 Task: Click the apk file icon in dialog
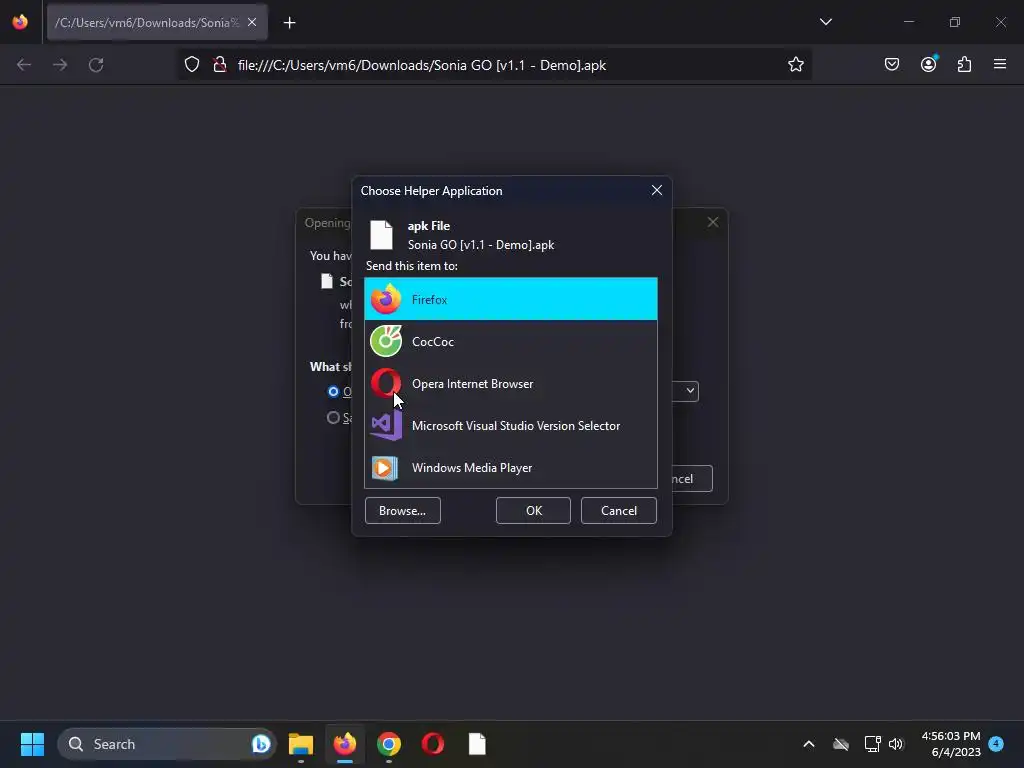(x=381, y=235)
